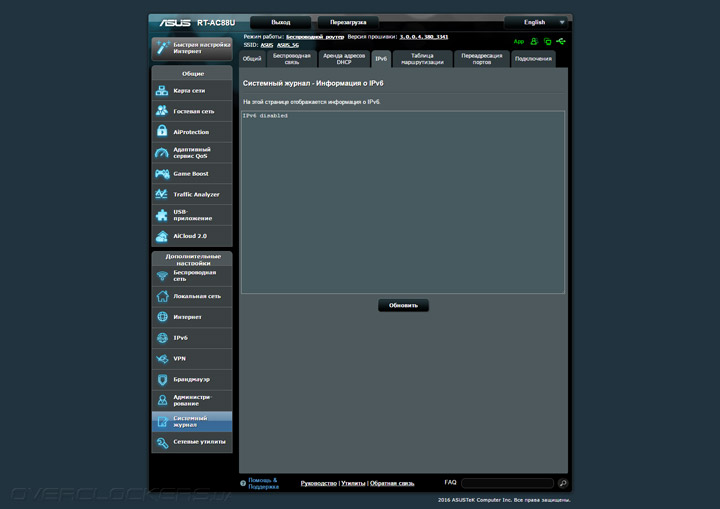
Task: Click the green App status label
Action: pos(518,41)
